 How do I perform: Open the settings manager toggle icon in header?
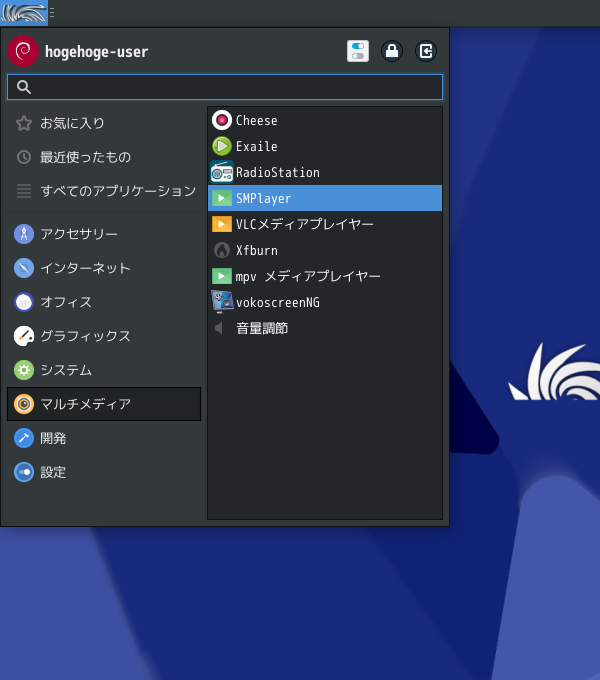(358, 51)
